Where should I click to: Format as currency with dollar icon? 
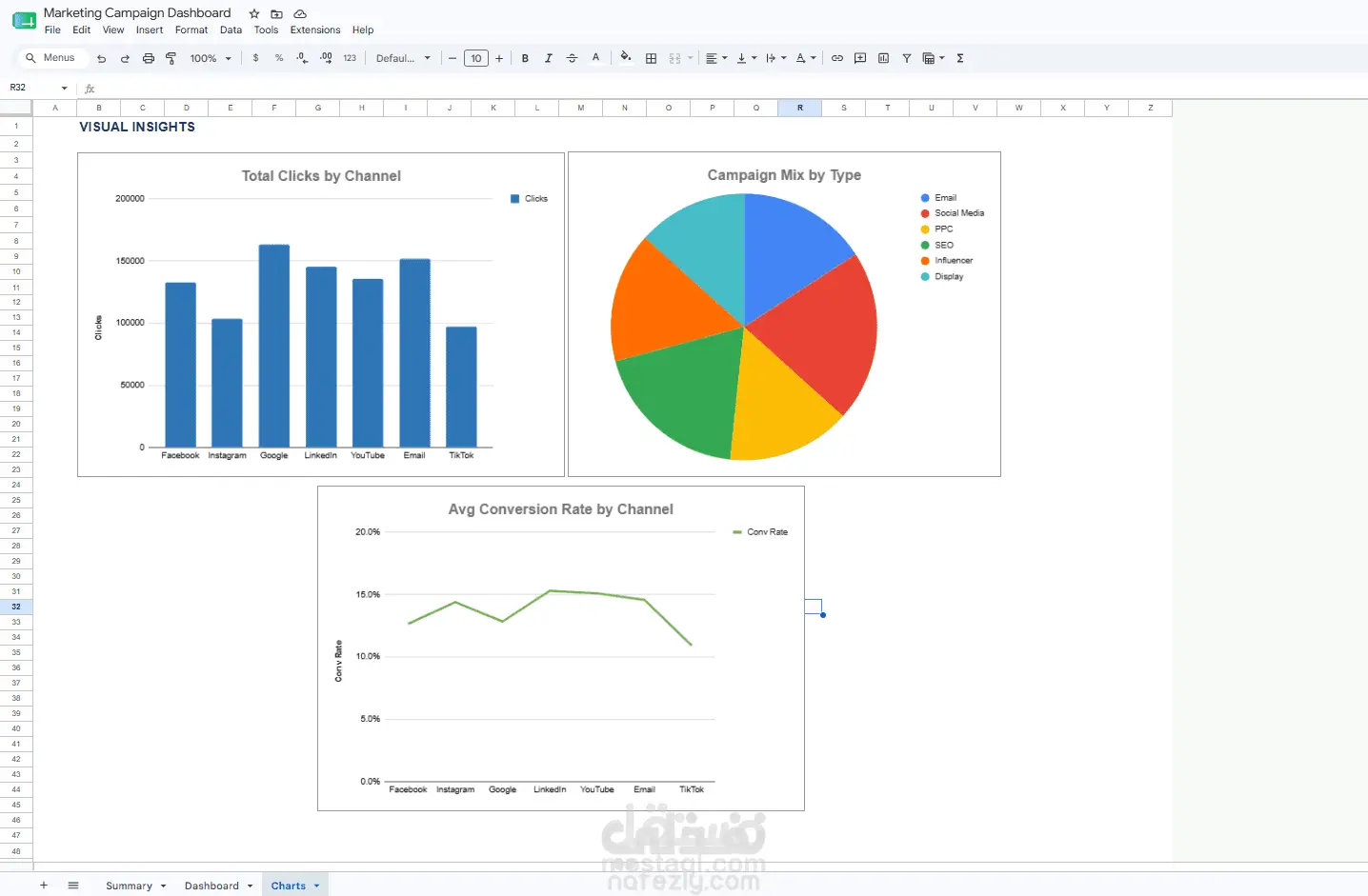click(255, 59)
